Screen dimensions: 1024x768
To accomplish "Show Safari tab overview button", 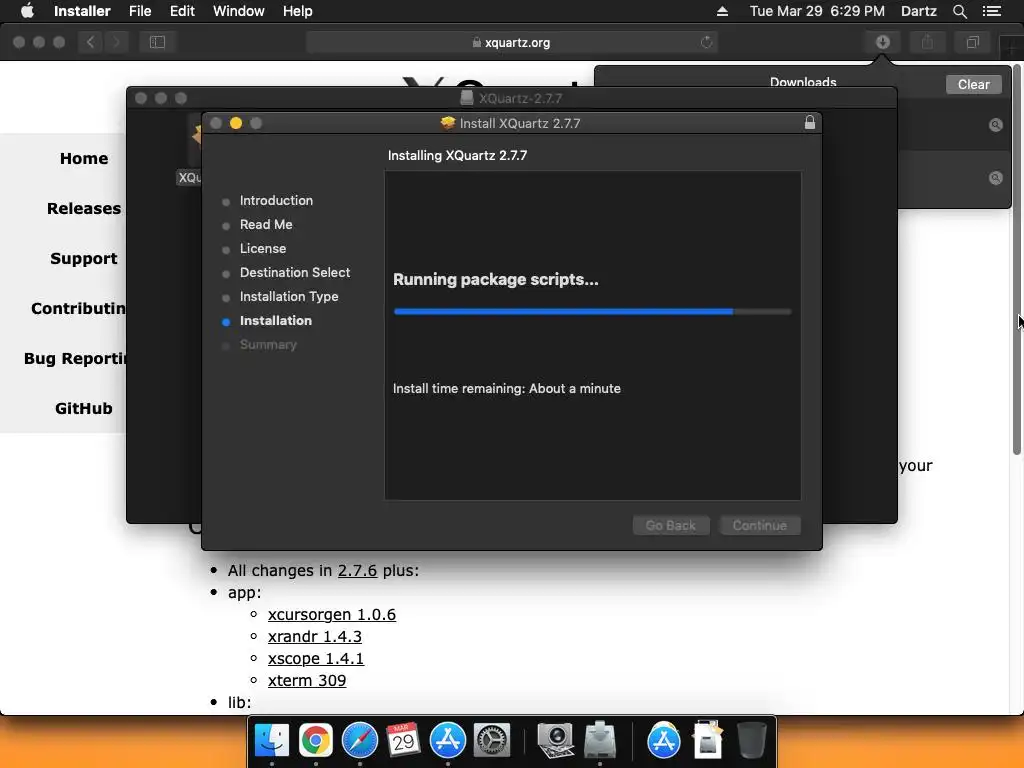I will (972, 42).
